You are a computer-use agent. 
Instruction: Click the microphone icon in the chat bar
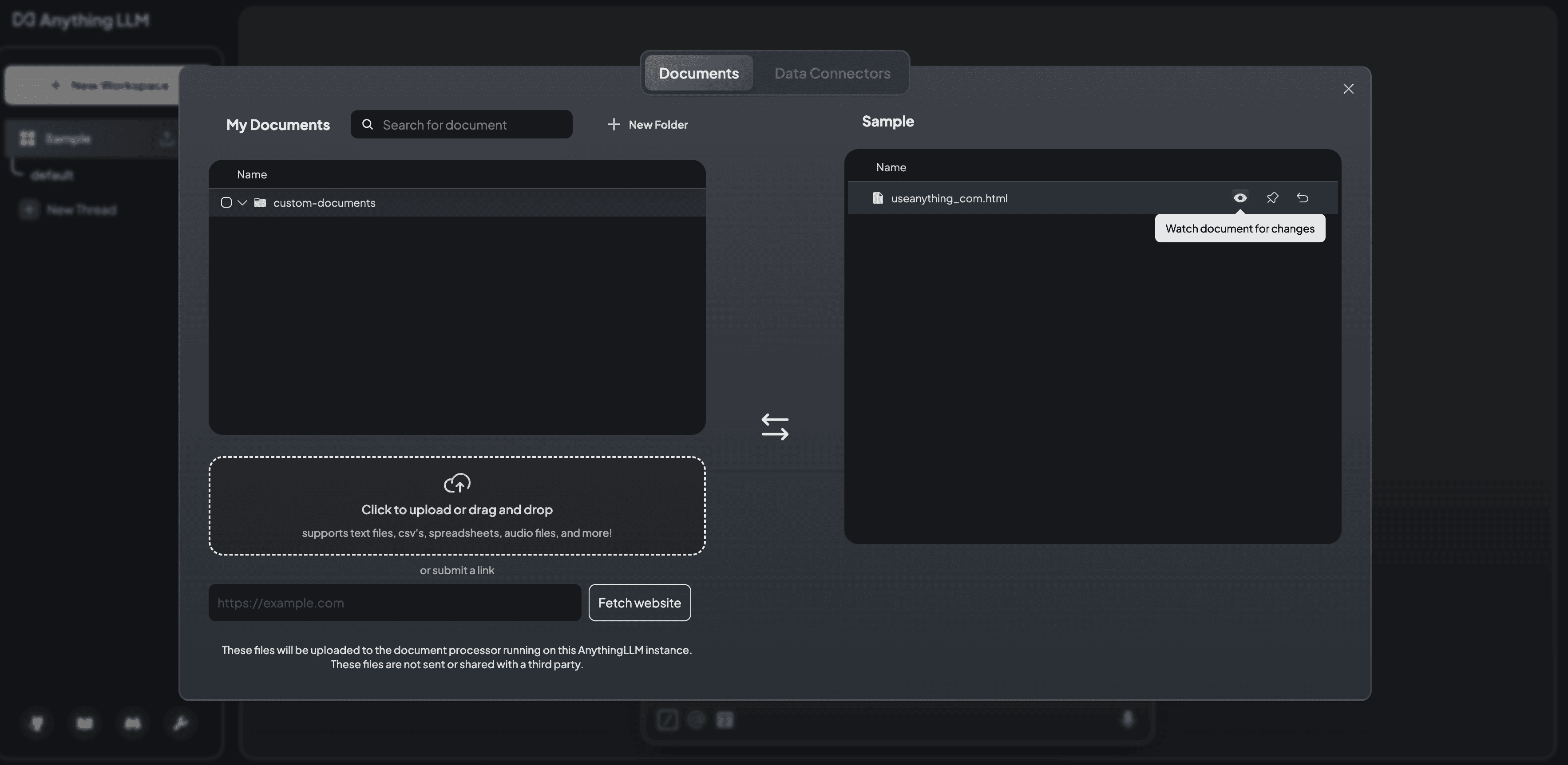click(1127, 719)
